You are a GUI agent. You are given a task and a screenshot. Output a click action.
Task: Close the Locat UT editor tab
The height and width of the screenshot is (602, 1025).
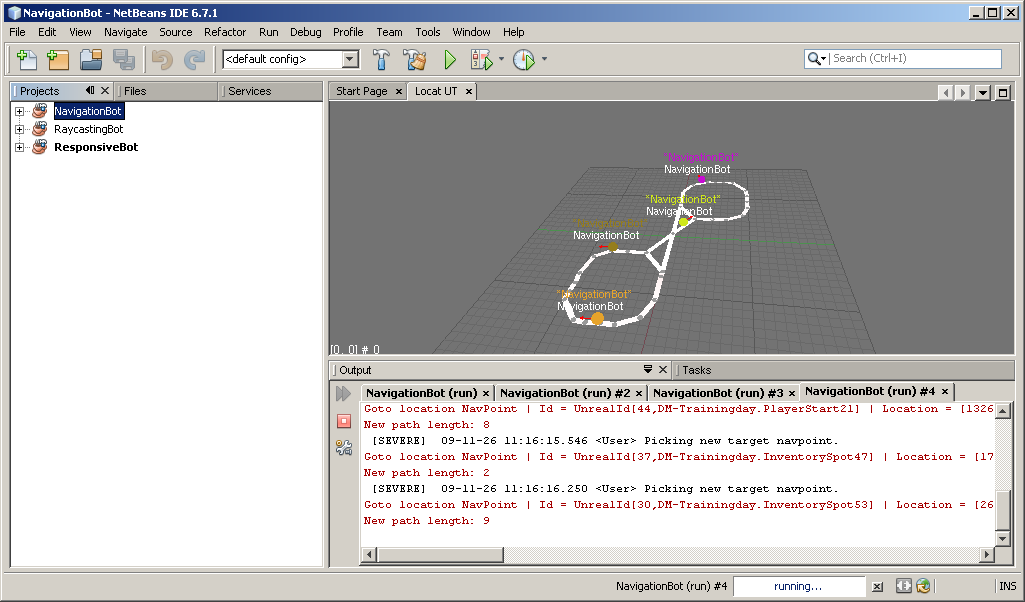pos(469,92)
